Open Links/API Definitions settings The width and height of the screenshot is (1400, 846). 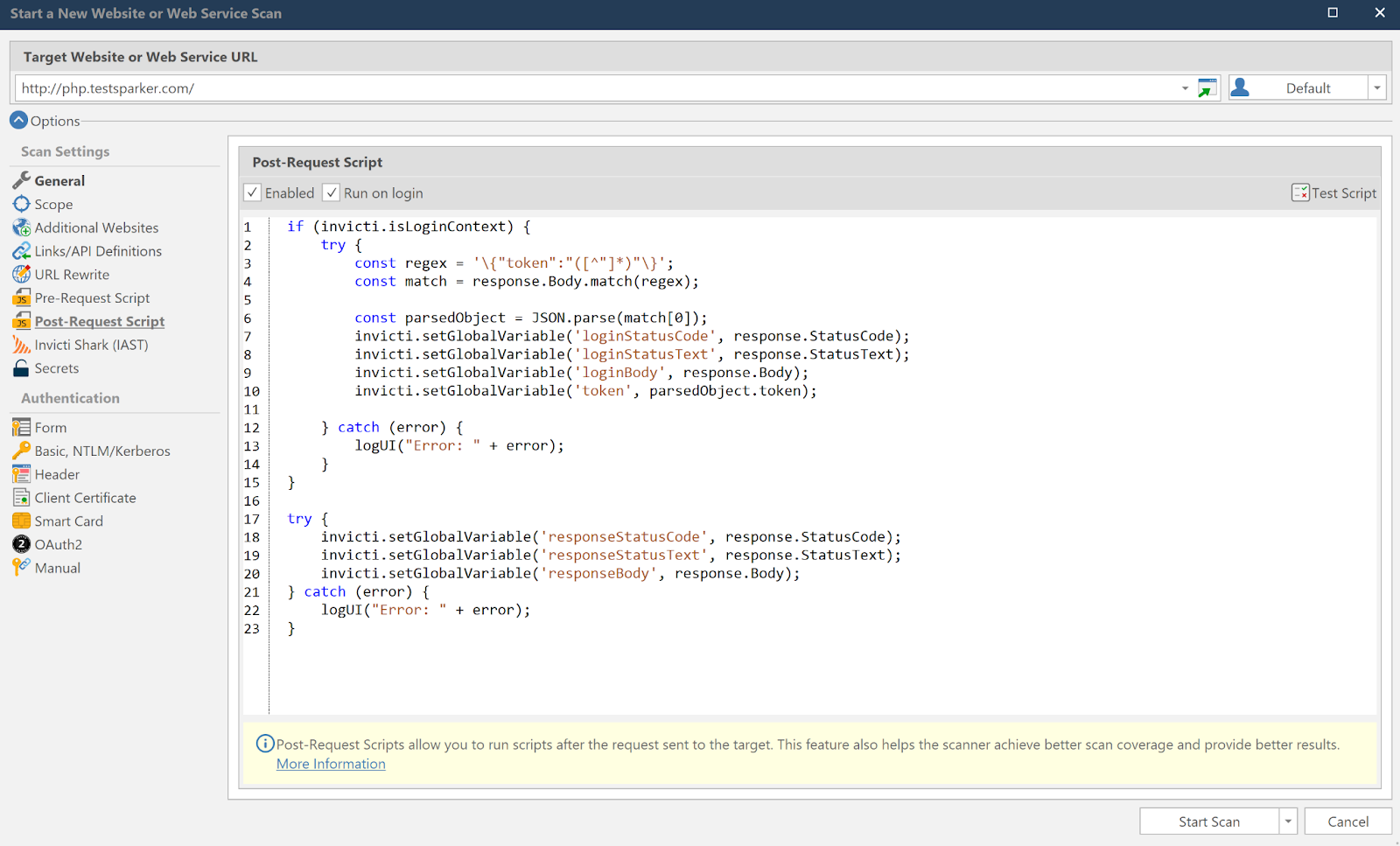coord(98,251)
